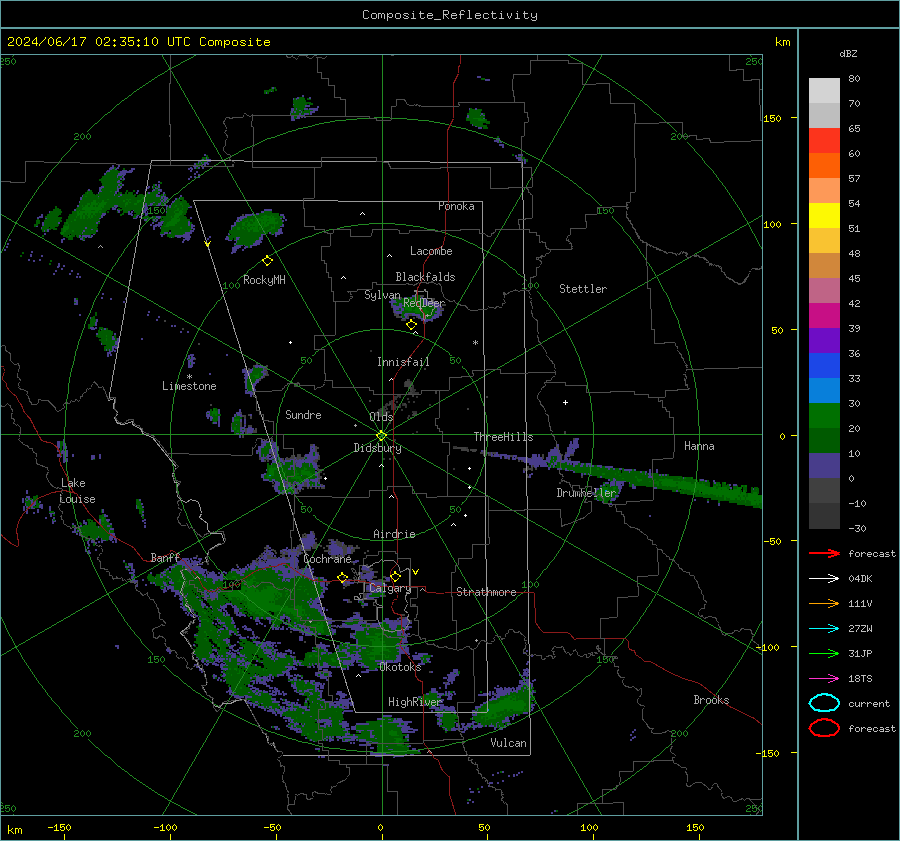The width and height of the screenshot is (900, 841).
Task: Click the Drumheller town label
Action: point(586,493)
